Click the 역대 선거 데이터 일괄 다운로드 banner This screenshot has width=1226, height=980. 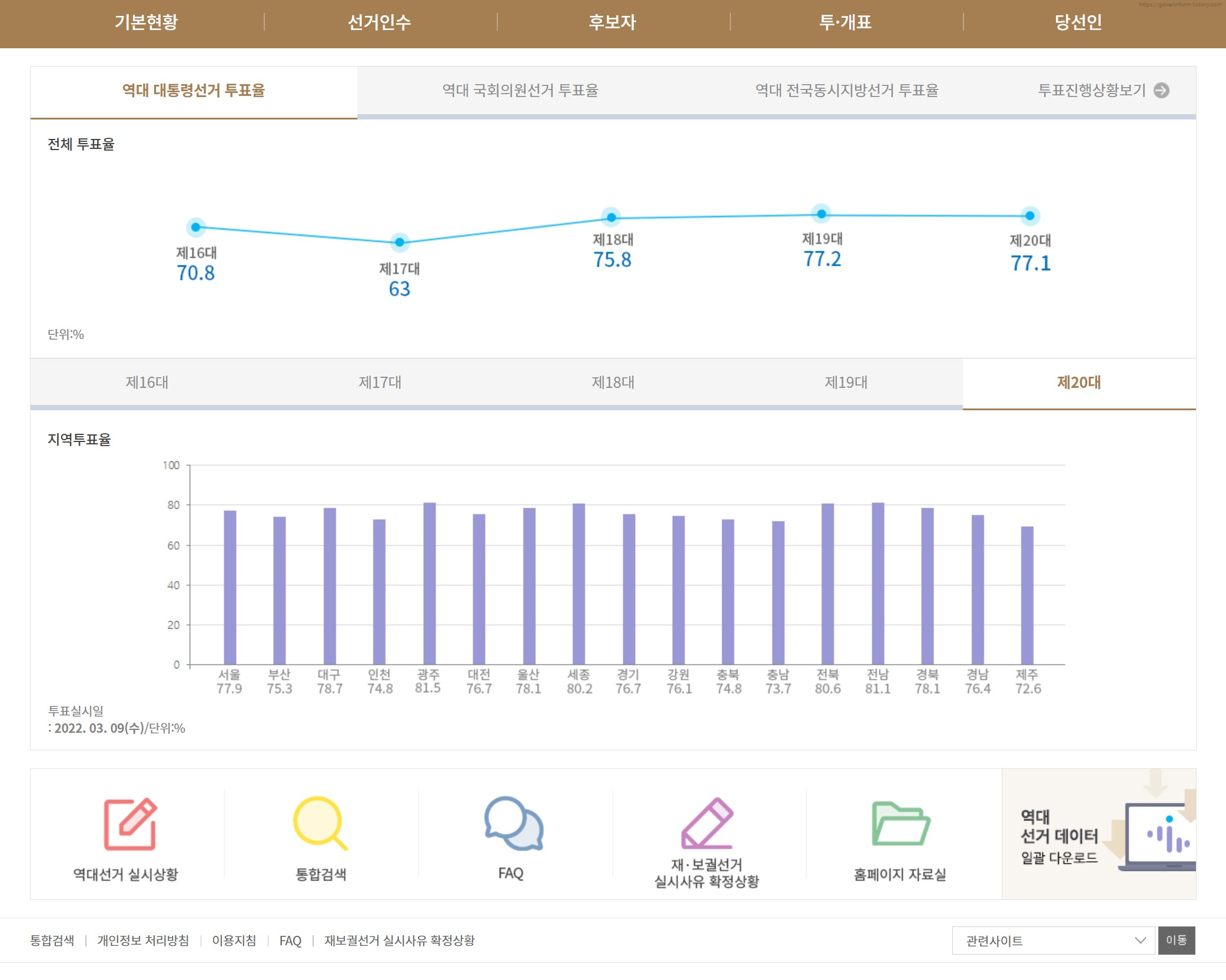point(1098,834)
